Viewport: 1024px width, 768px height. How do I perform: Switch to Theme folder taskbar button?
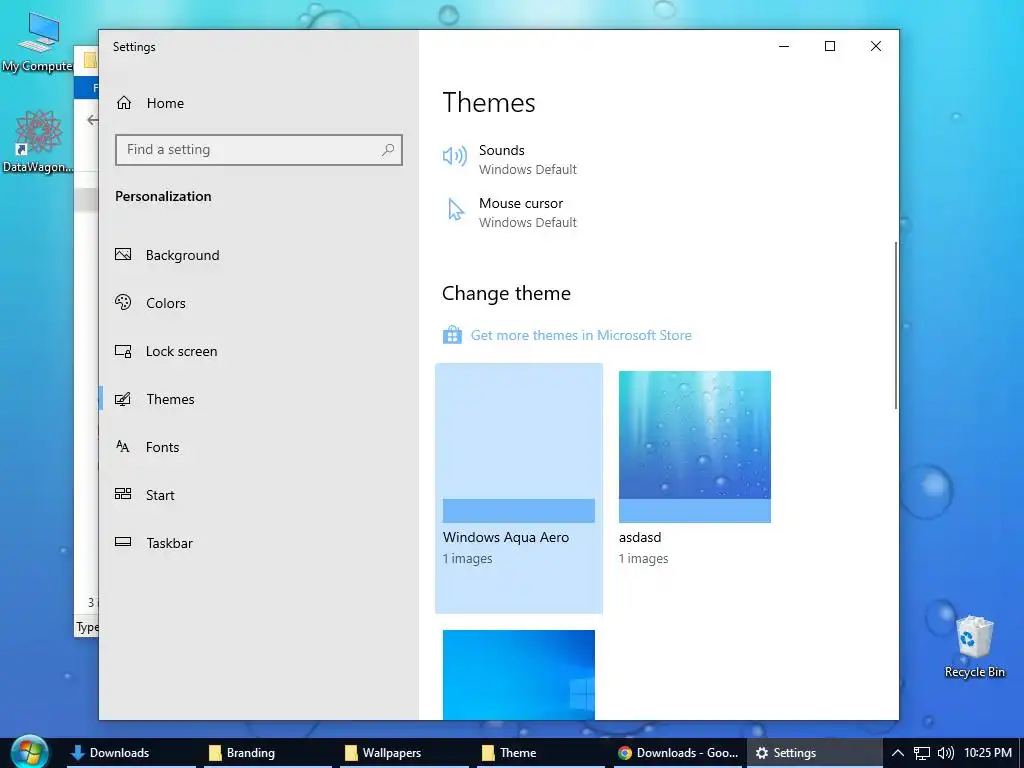(x=541, y=753)
